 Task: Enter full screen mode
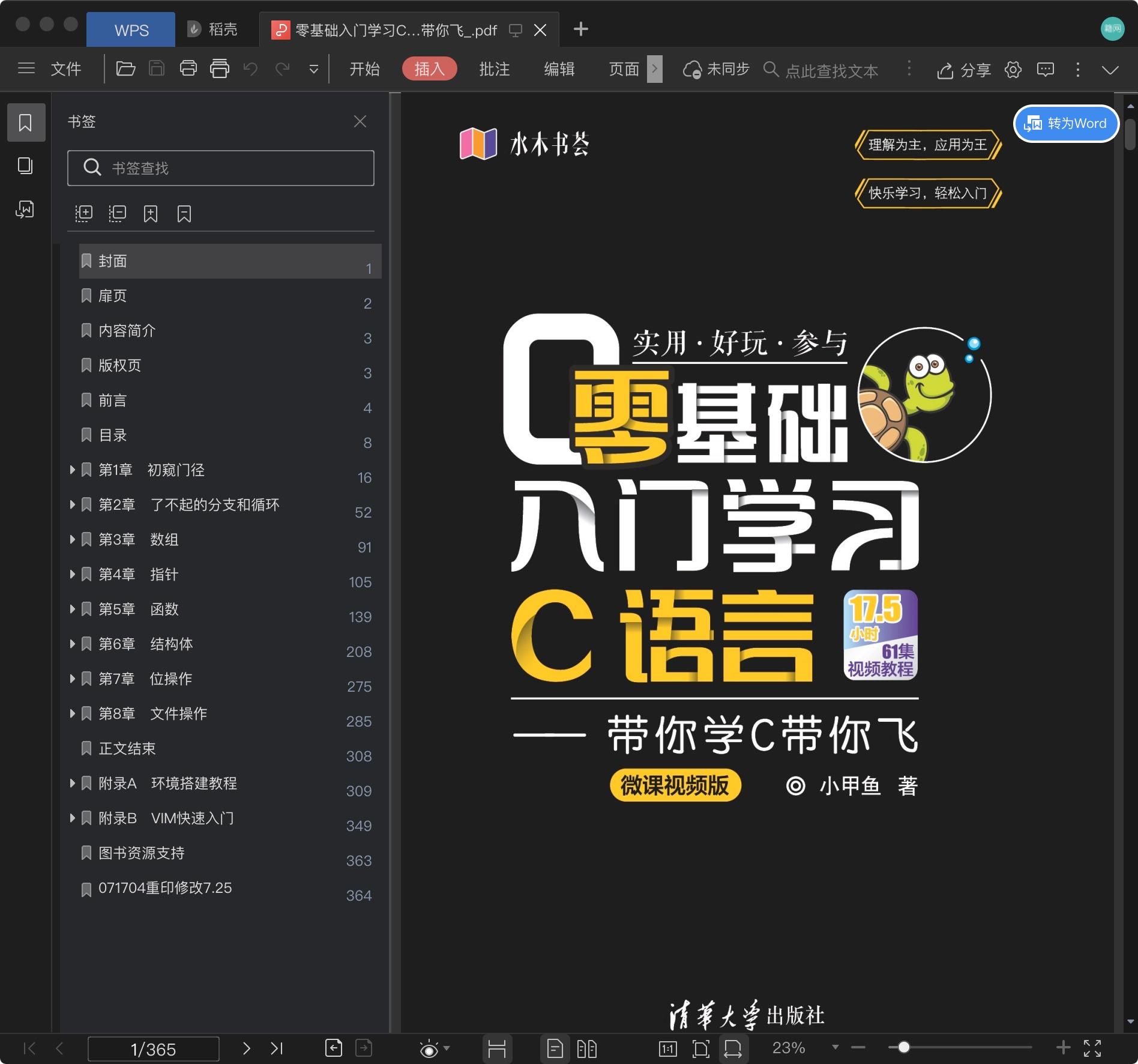coord(1092,1048)
